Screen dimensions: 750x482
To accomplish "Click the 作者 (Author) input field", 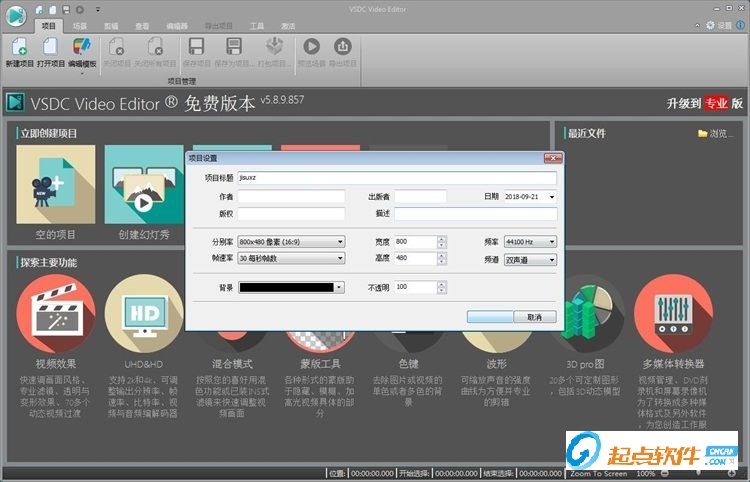I will pos(291,197).
